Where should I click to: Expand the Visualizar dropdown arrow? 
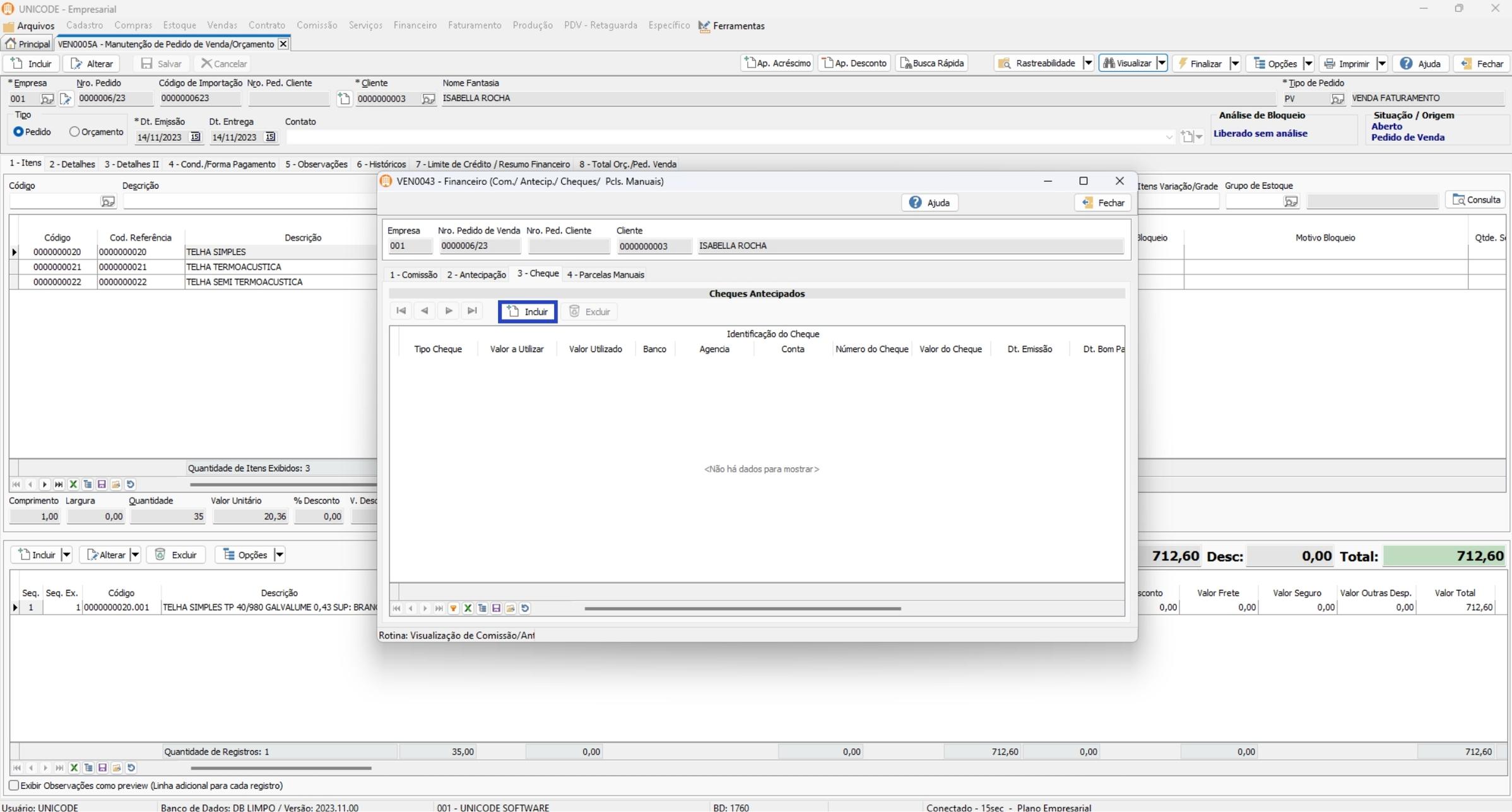tap(1161, 64)
